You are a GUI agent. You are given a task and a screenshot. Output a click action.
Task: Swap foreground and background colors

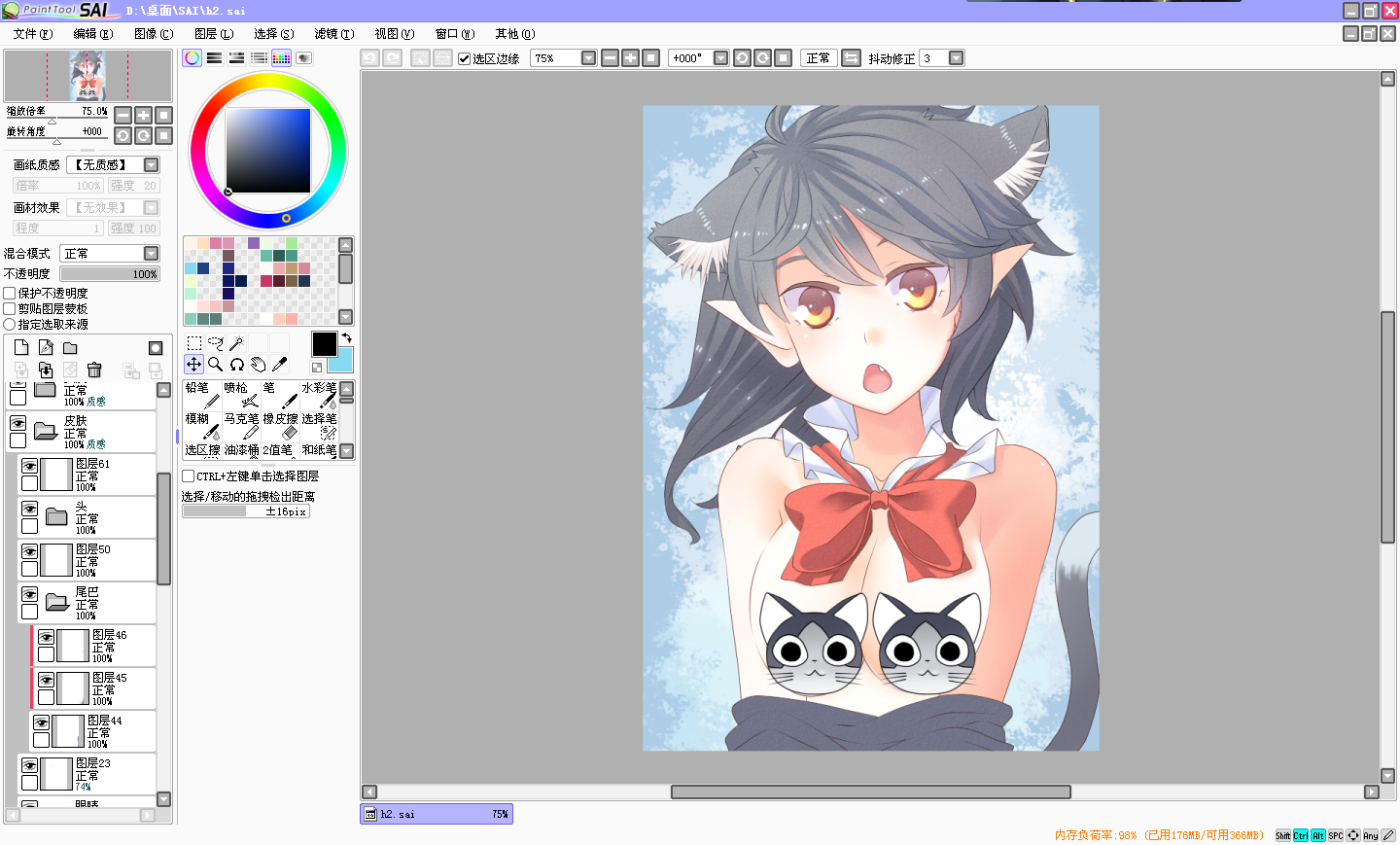pyautogui.click(x=346, y=338)
